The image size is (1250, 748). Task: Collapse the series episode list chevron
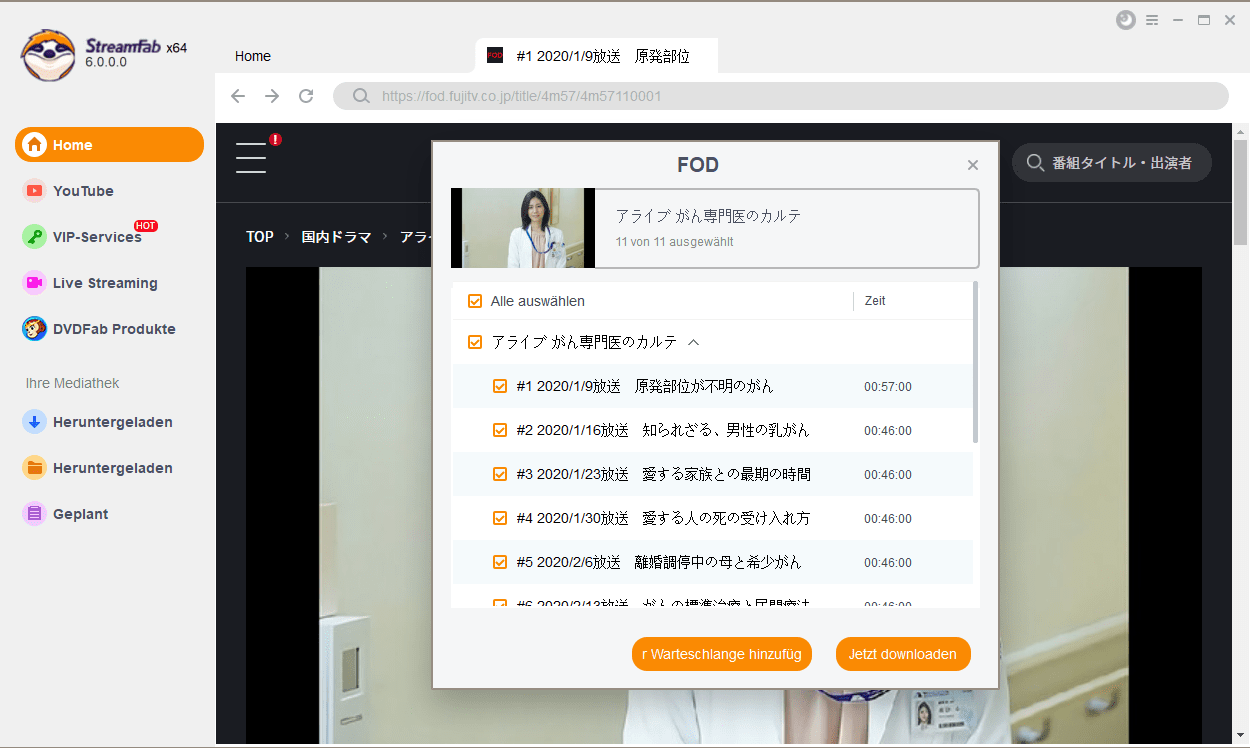(x=694, y=342)
